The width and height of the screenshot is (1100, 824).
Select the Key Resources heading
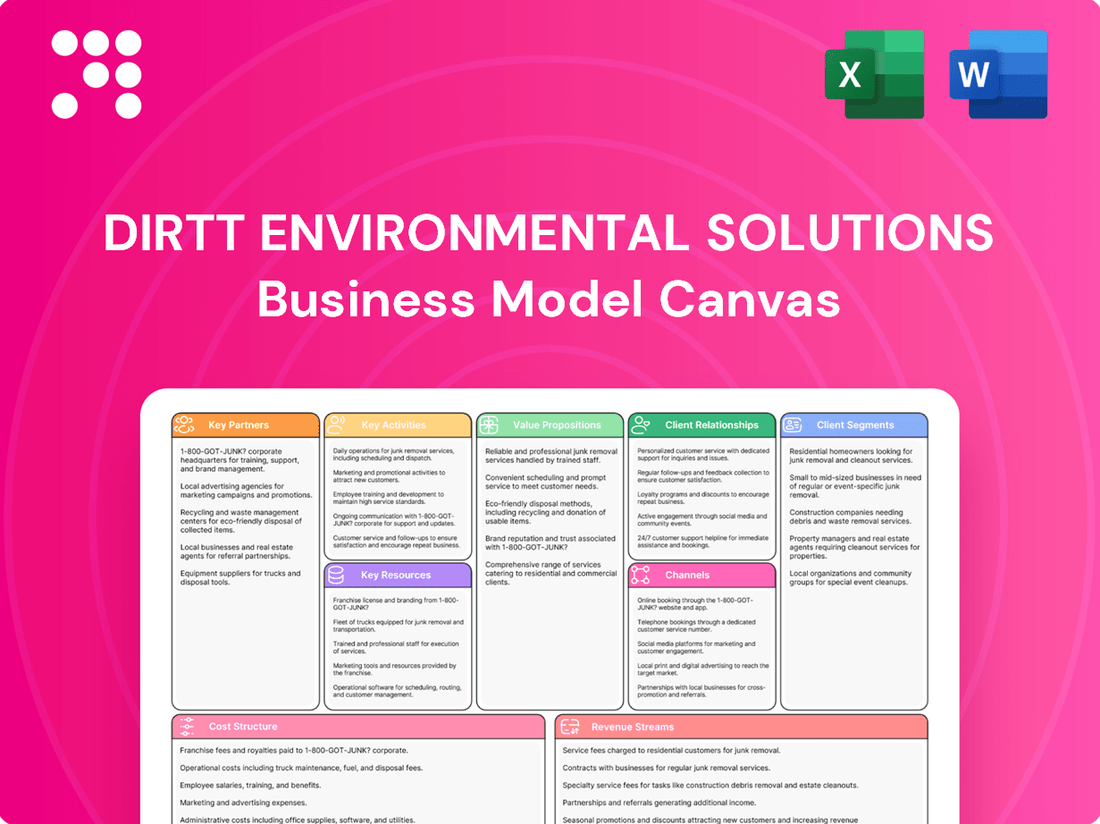click(396, 575)
